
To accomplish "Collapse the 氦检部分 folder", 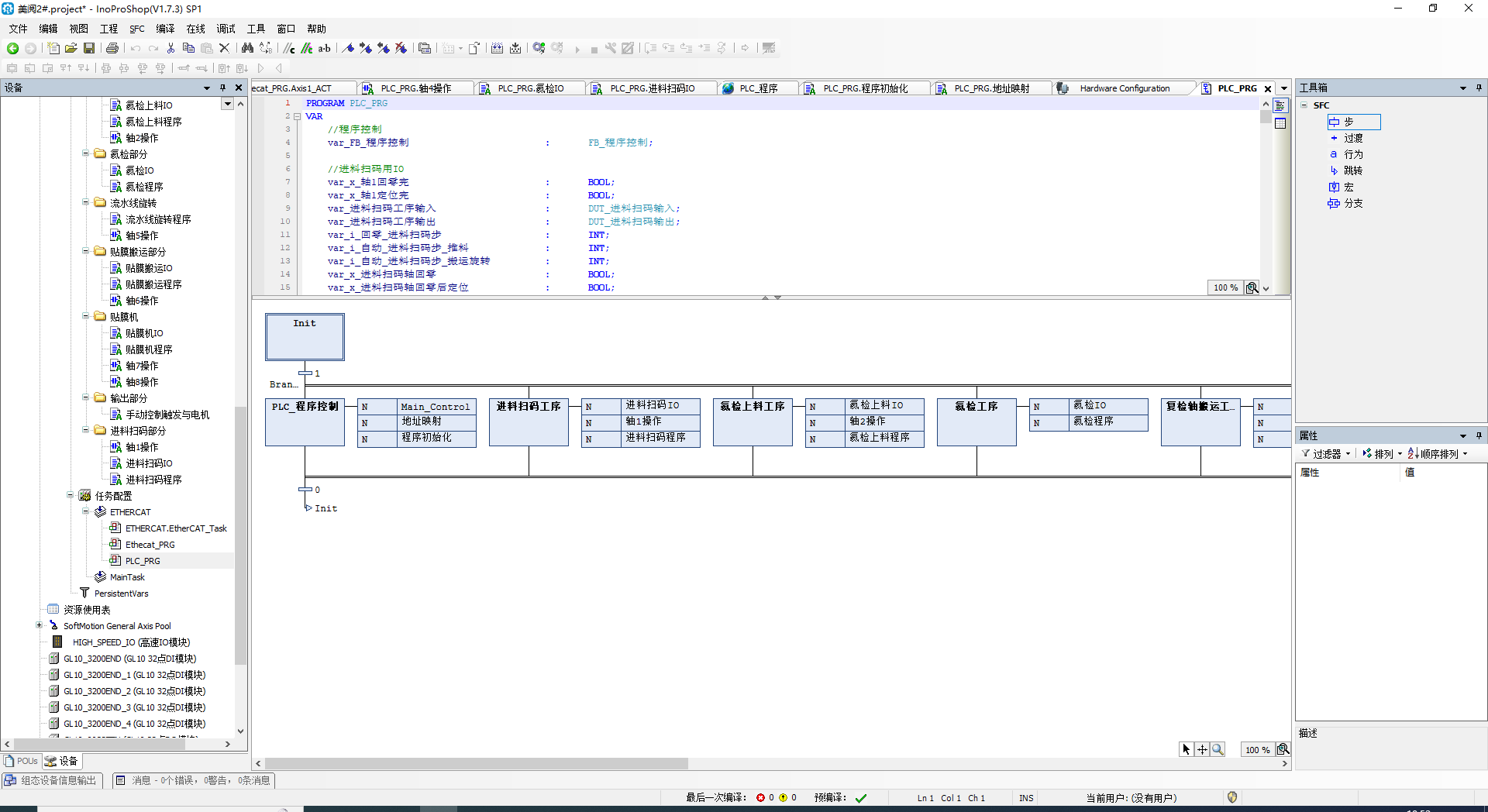I will [85, 153].
